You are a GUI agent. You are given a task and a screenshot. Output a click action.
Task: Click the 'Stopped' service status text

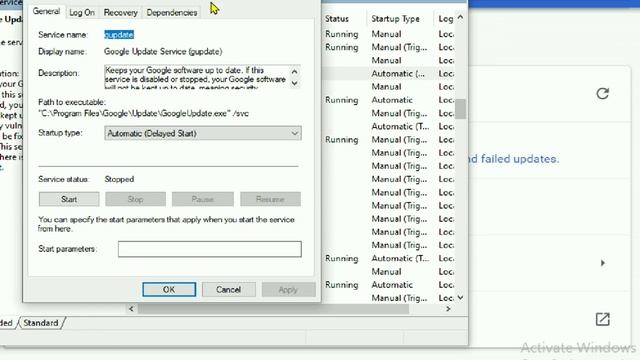(x=119, y=179)
